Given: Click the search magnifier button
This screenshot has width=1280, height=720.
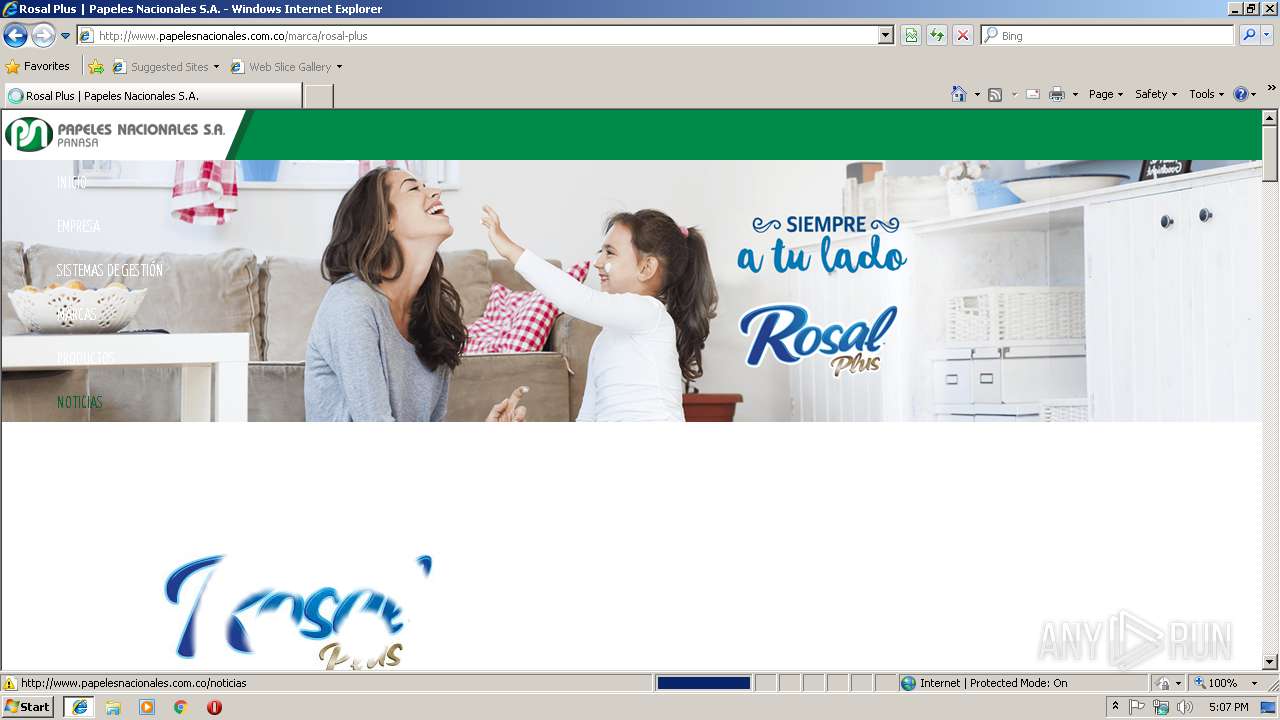Looking at the screenshot, I should tap(1249, 36).
